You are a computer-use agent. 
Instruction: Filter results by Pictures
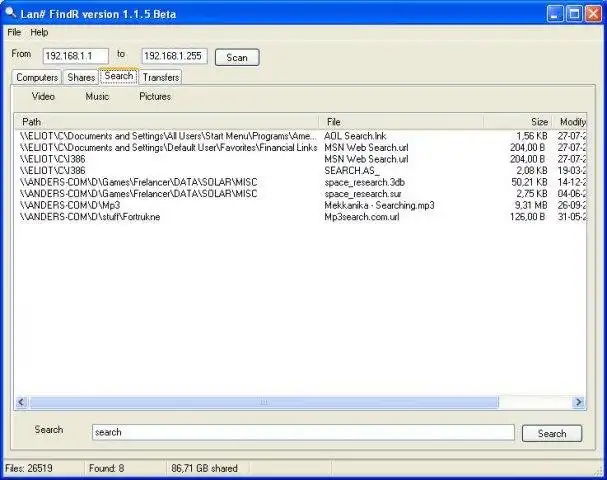pos(155,96)
